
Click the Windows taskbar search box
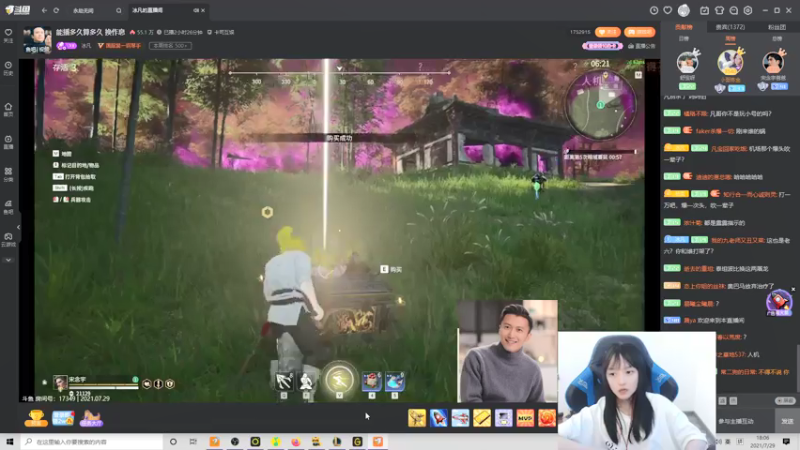pyautogui.click(x=92, y=442)
